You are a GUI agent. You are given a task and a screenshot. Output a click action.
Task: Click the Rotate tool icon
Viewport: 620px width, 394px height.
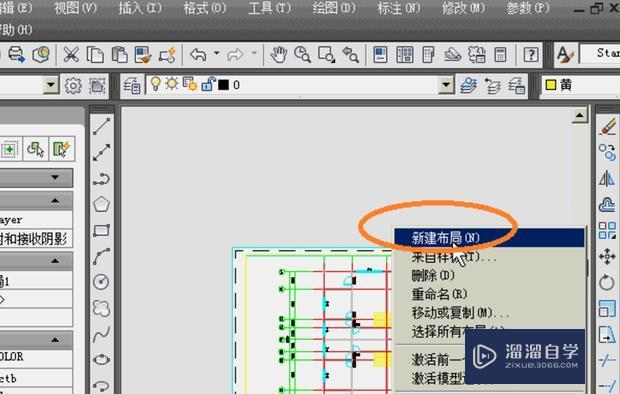[x=607, y=282]
